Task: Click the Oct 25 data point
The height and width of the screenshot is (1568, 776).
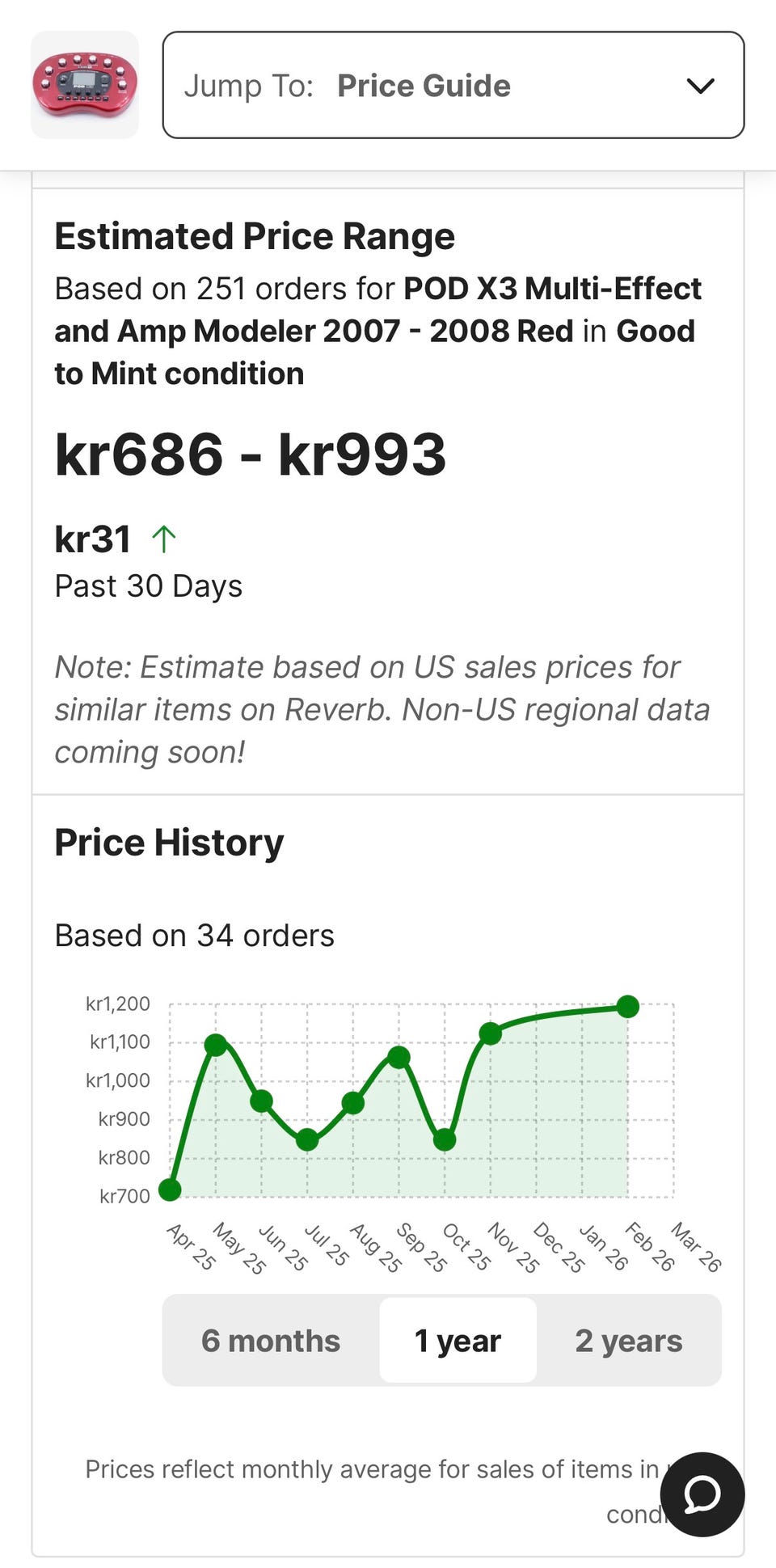Action: (x=445, y=1139)
